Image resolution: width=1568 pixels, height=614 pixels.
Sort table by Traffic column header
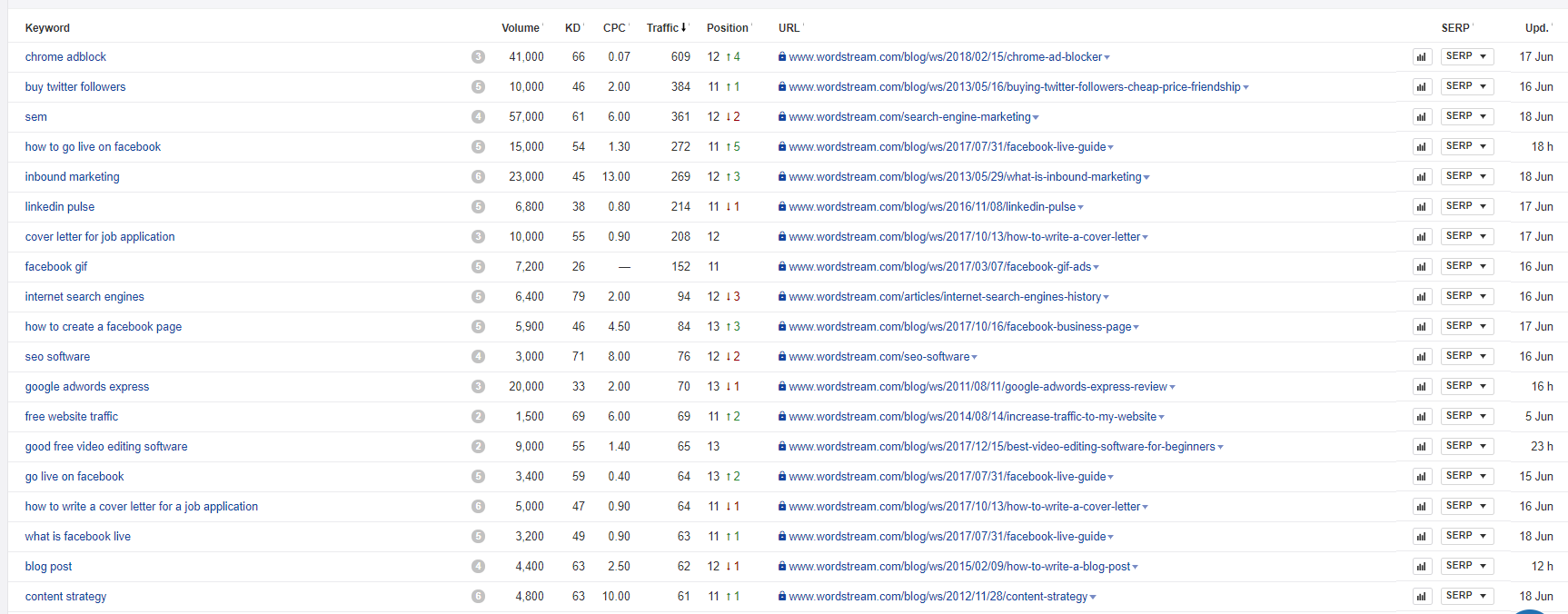(668, 28)
